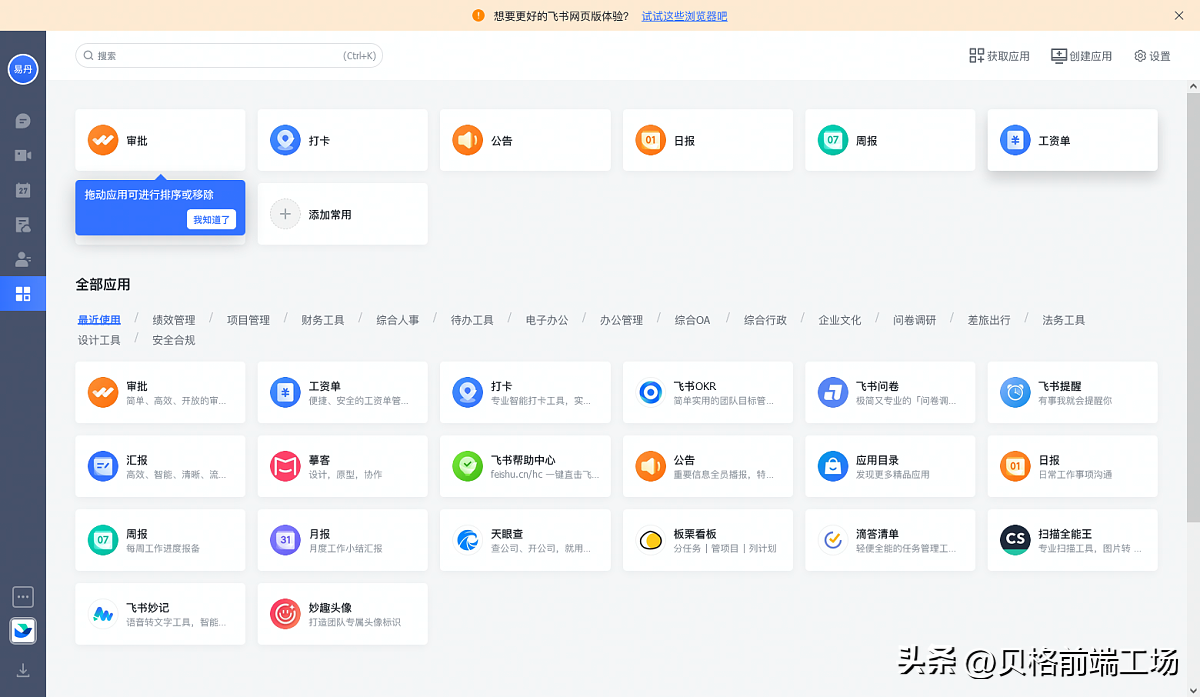Screen dimensions: 1200x697
Task: Open 飞书帮助中心 app
Action: (x=525, y=466)
